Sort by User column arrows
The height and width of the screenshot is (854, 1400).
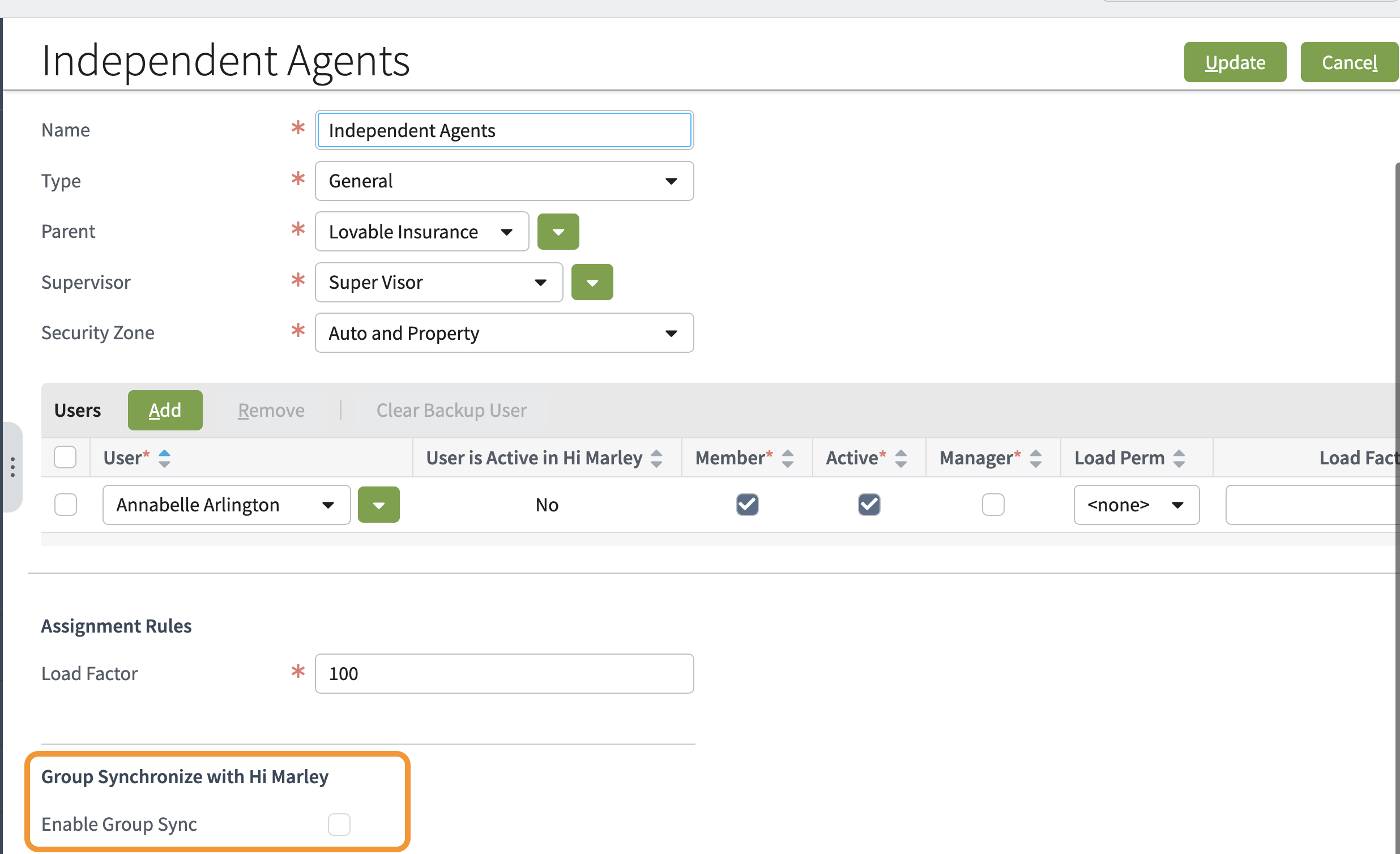(164, 458)
